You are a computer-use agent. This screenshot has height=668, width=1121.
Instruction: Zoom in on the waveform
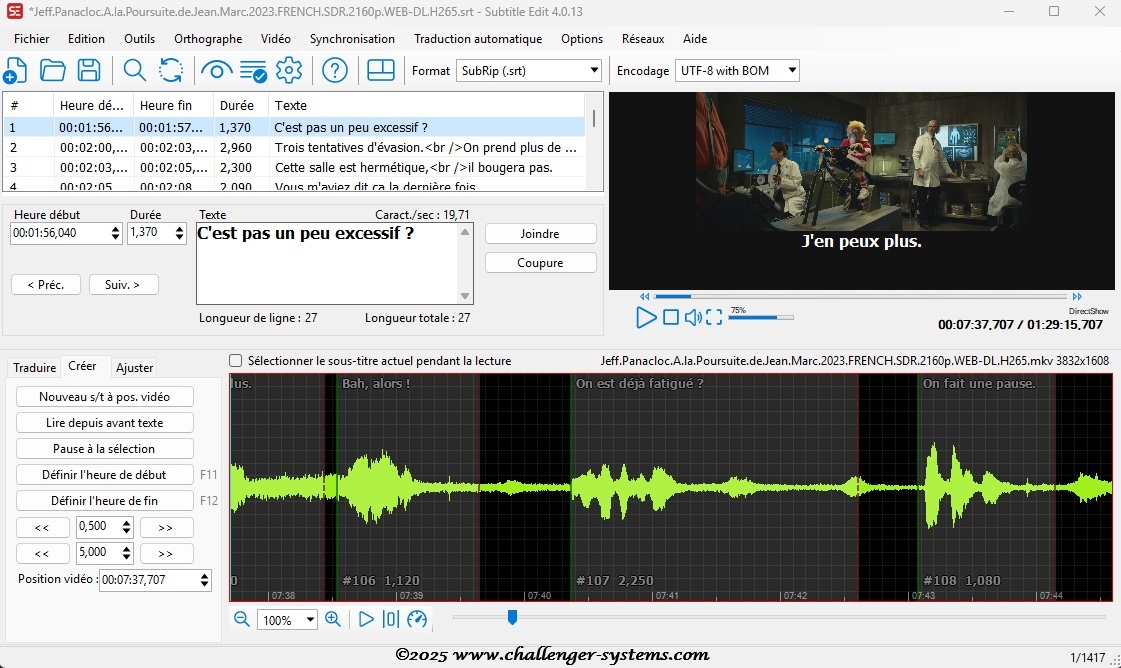tap(333, 619)
